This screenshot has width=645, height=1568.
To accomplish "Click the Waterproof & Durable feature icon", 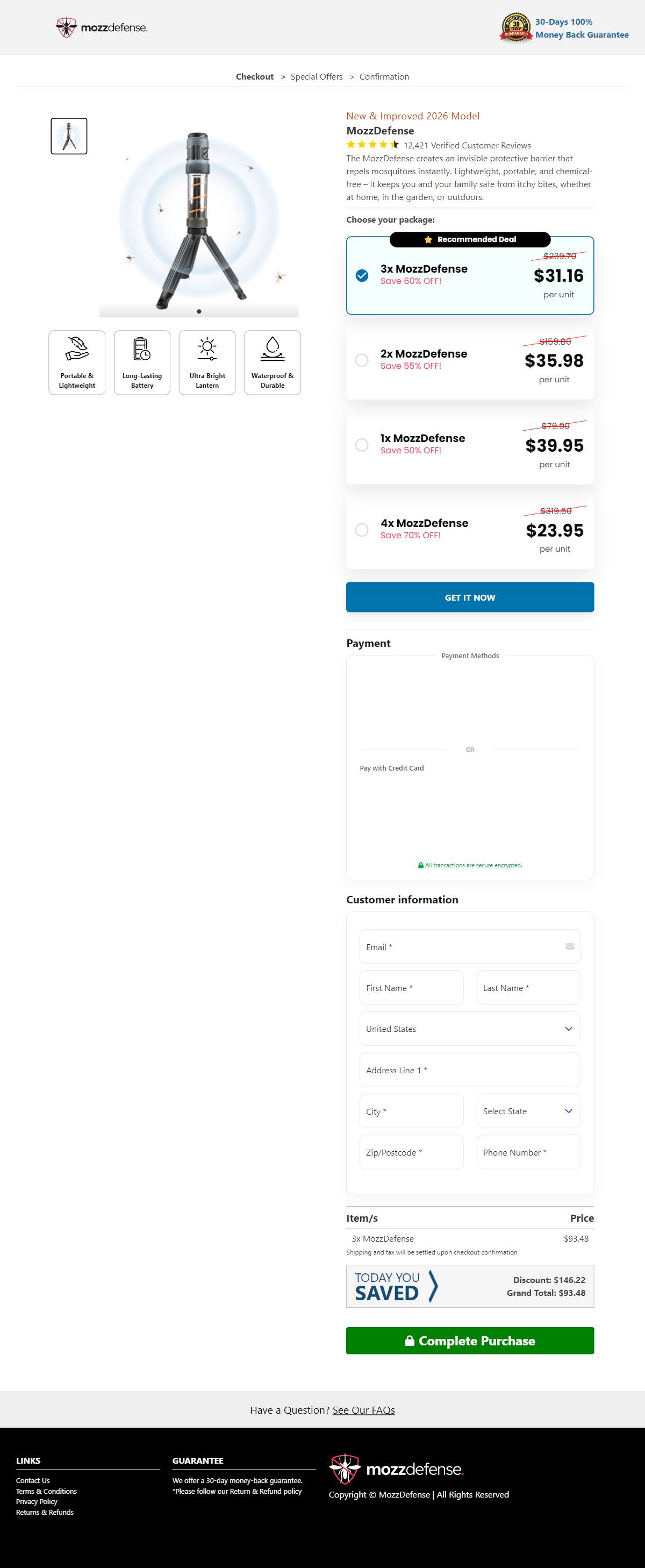I will (272, 350).
